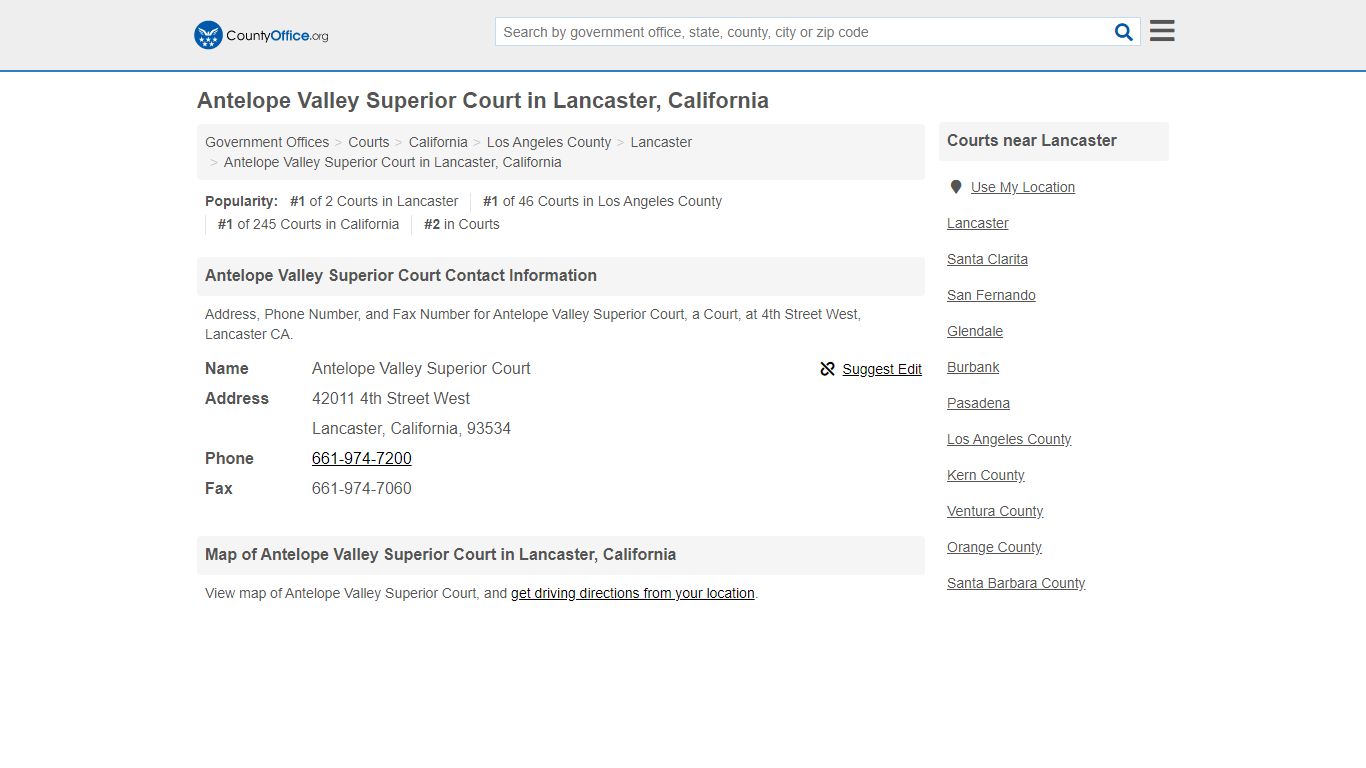Screen dimensions: 1366x768
Task: Open California breadcrumb link
Action: 438,142
